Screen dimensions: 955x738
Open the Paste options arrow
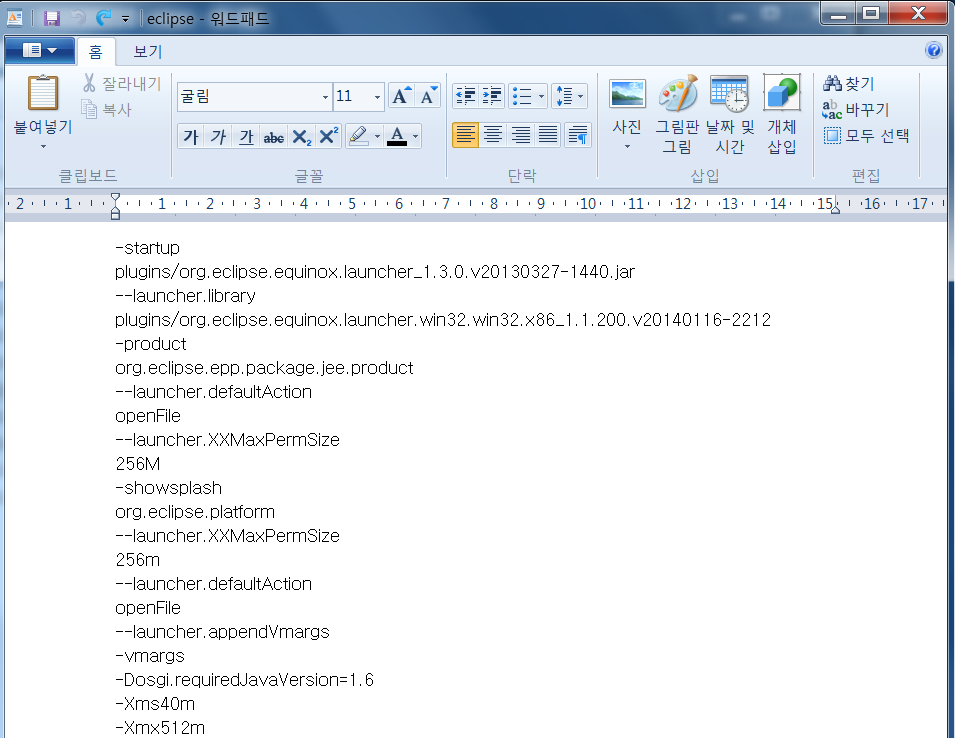coord(43,146)
